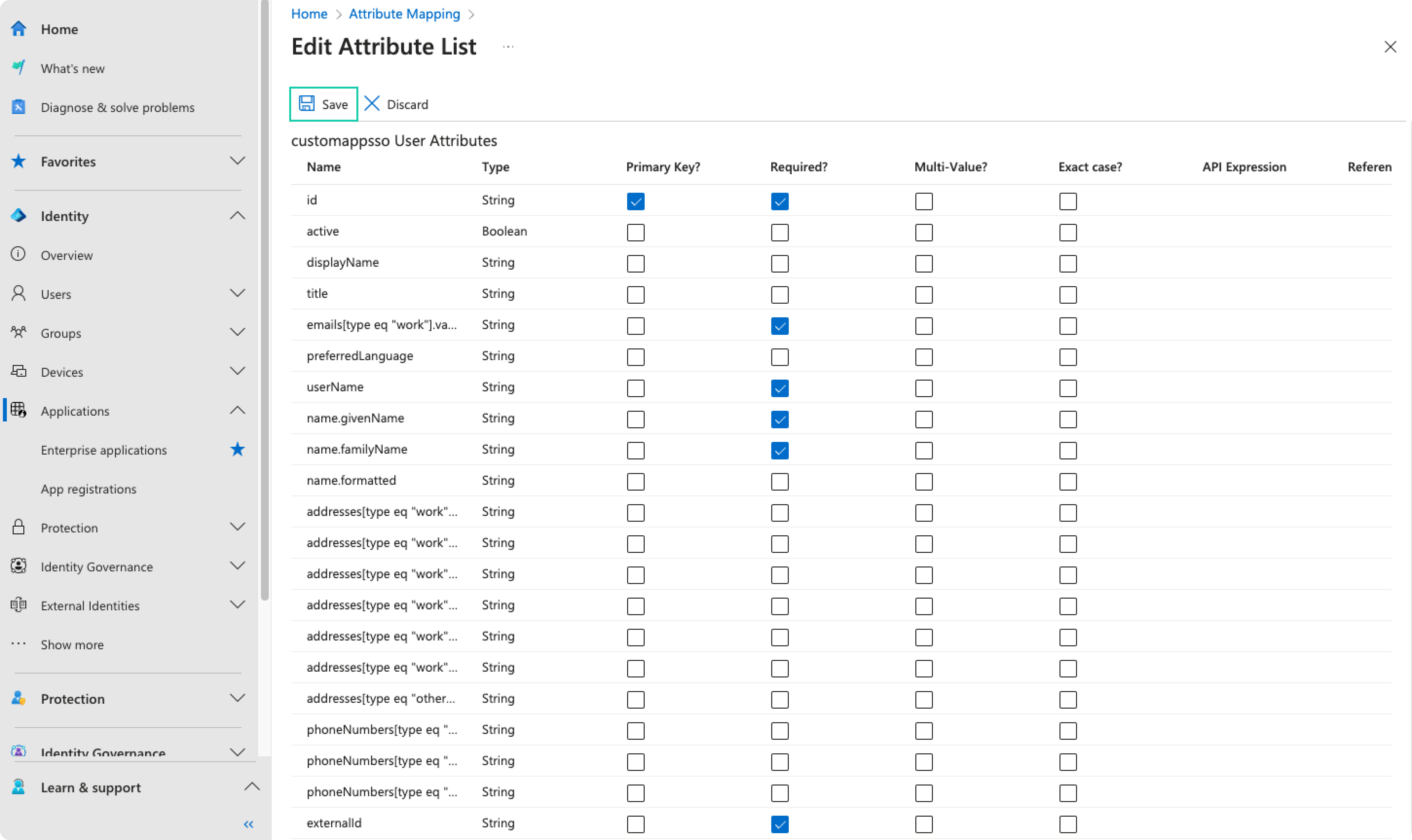Click the Boolean type of active row
Image resolution: width=1412 pixels, height=840 pixels.
tap(504, 231)
